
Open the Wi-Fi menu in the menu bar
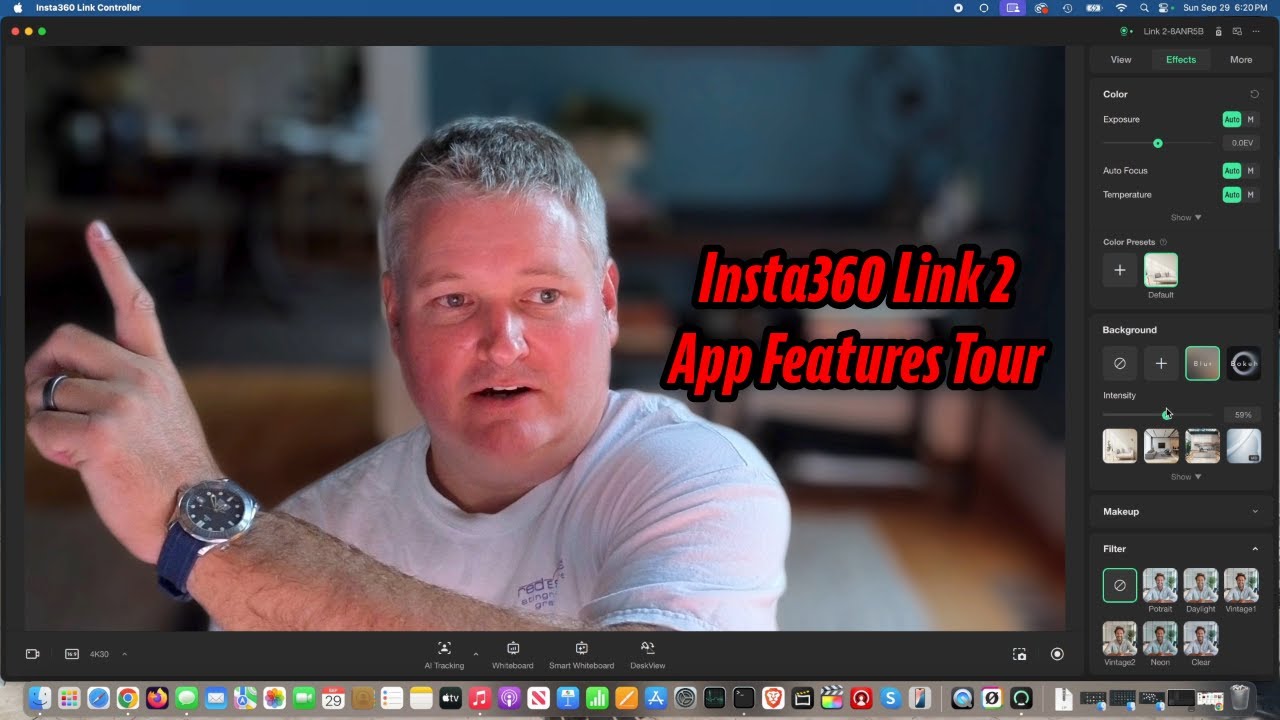(x=1121, y=7)
